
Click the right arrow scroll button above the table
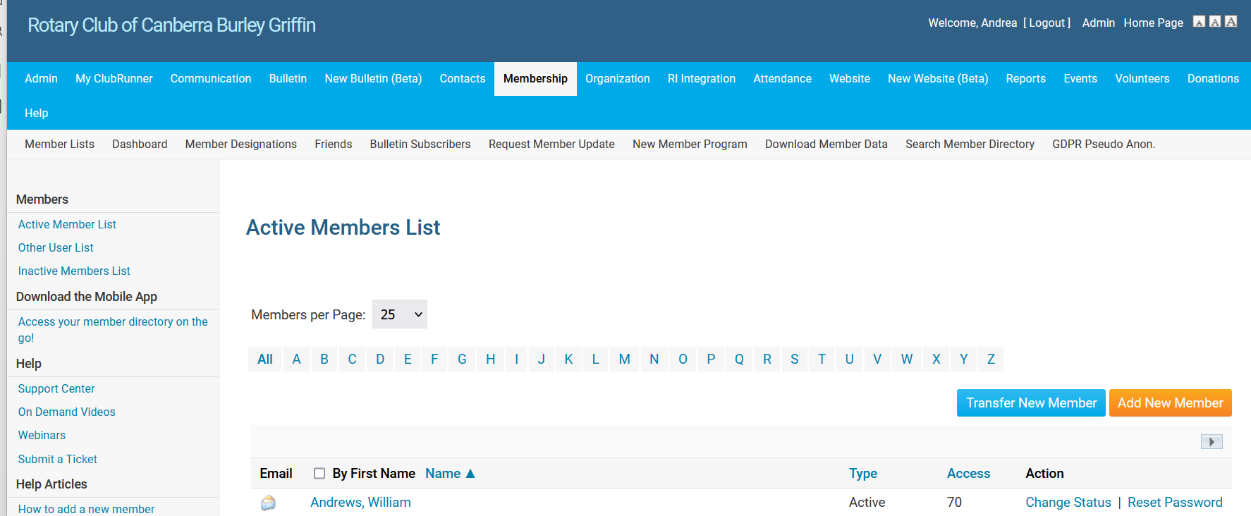point(1211,442)
